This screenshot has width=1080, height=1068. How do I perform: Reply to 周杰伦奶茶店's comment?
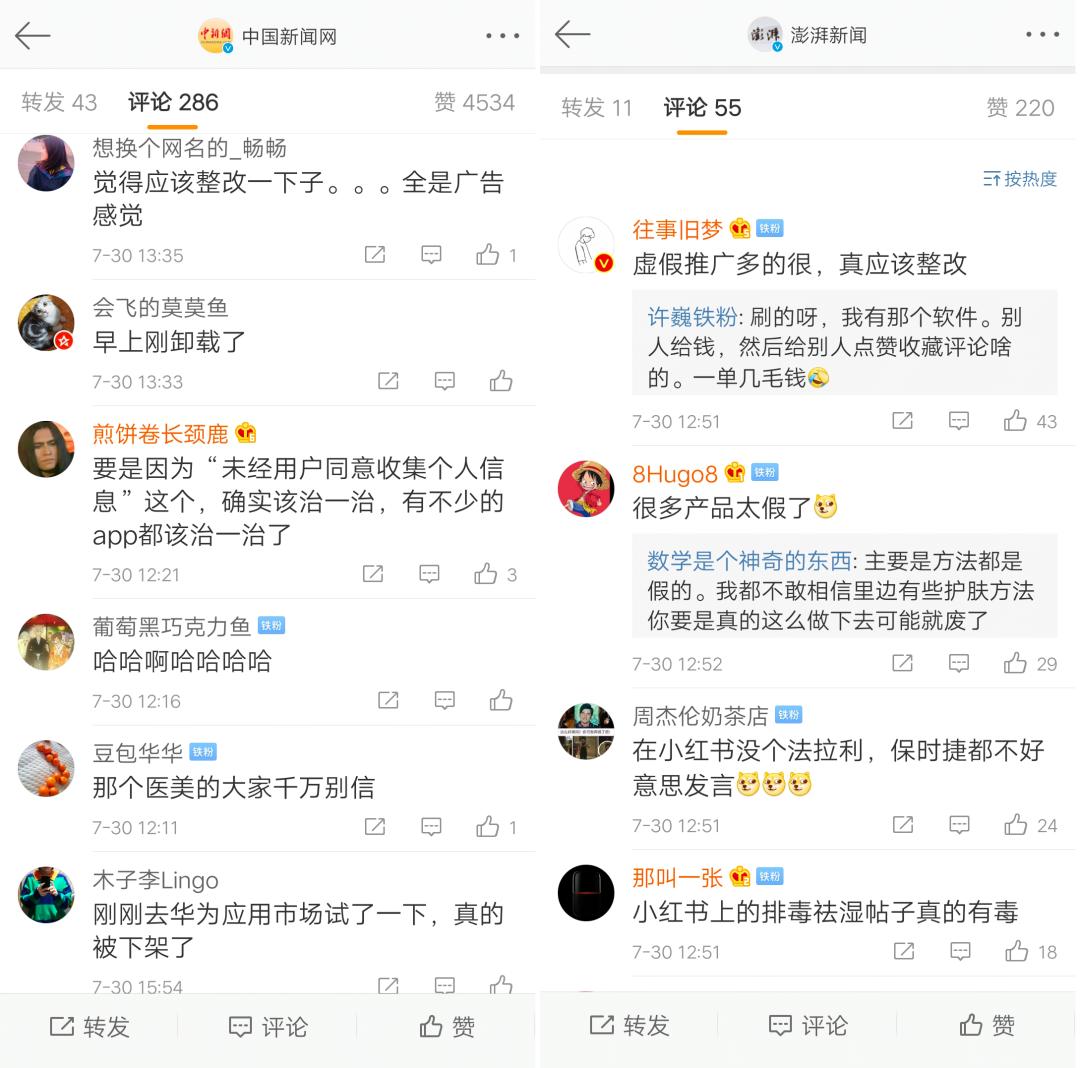959,825
